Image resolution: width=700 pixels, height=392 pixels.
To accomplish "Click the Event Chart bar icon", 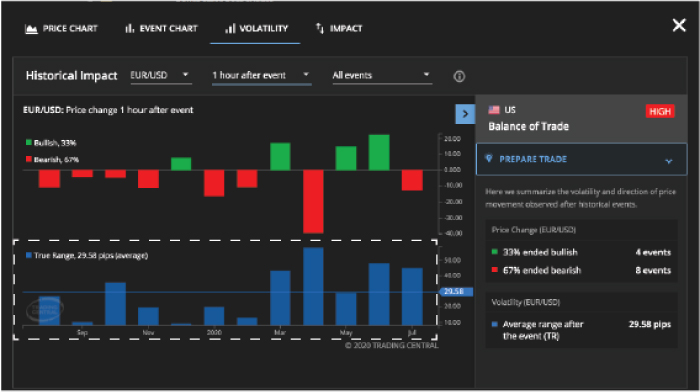I will [129, 29].
